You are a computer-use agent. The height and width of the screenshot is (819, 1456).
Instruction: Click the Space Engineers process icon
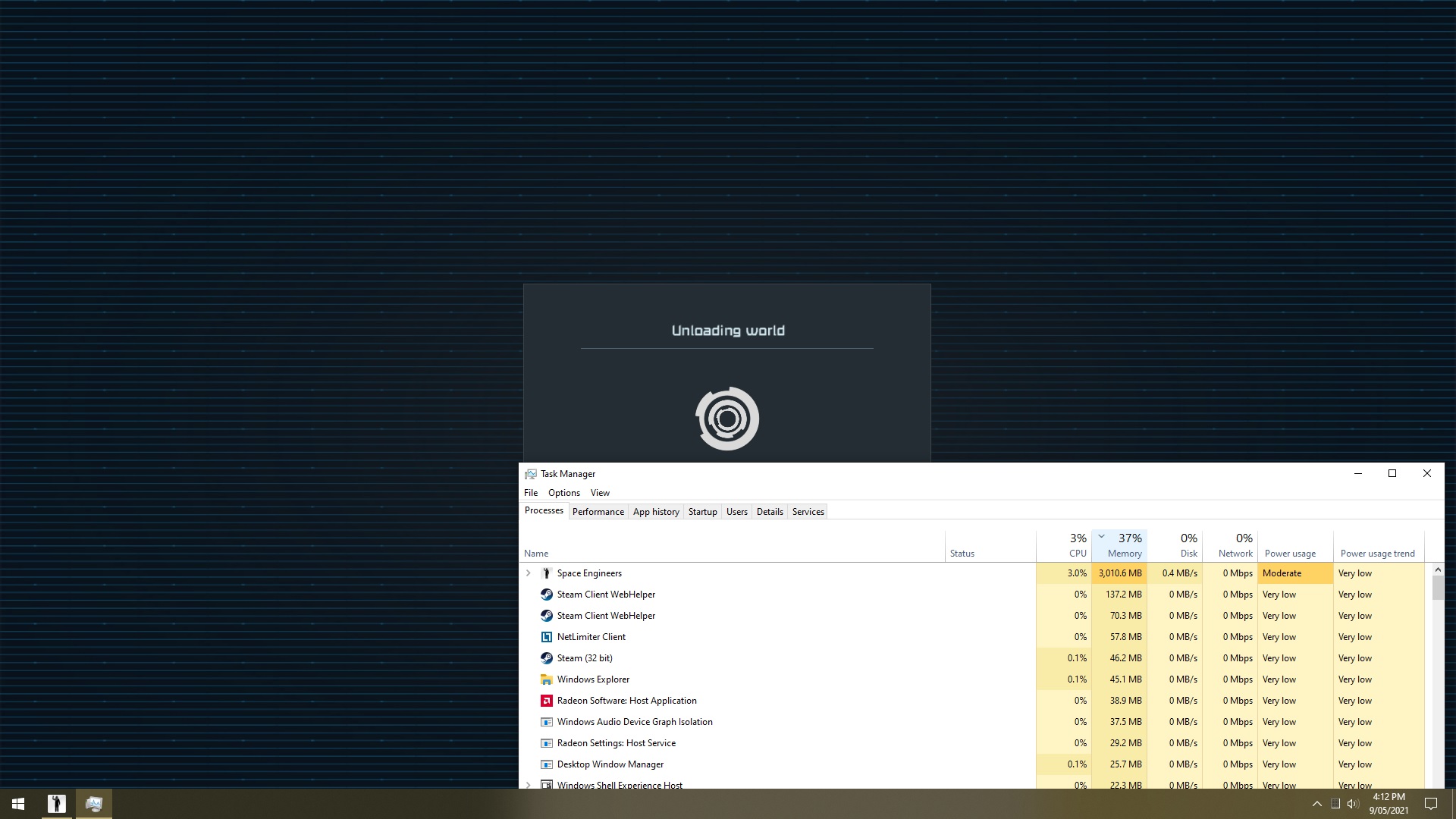tap(546, 573)
